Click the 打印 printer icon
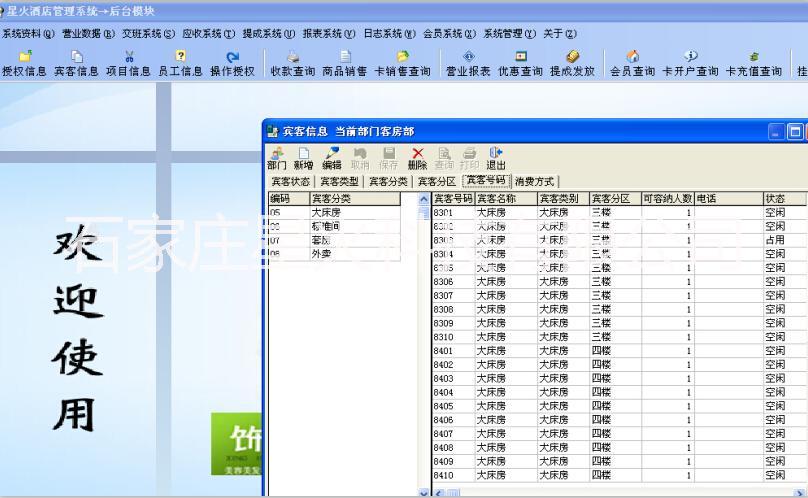The height and width of the screenshot is (498, 808). click(469, 159)
